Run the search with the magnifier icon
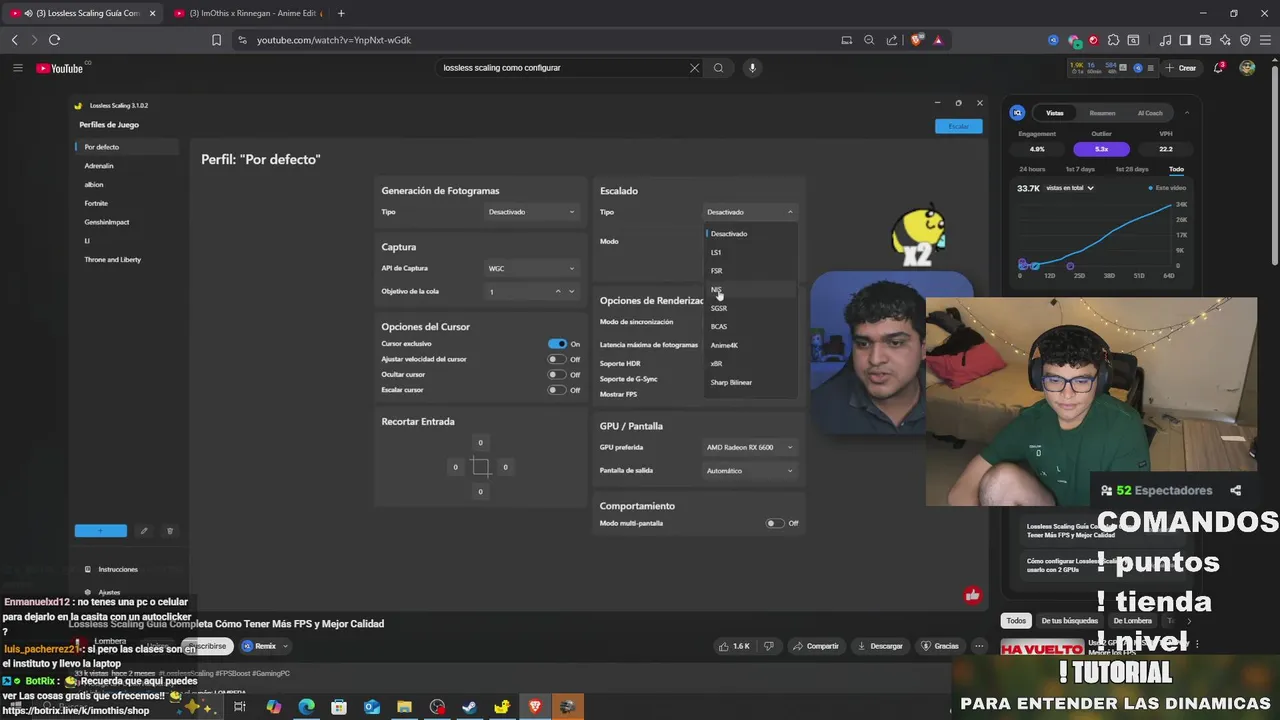Viewport: 1280px width, 720px height. click(718, 68)
